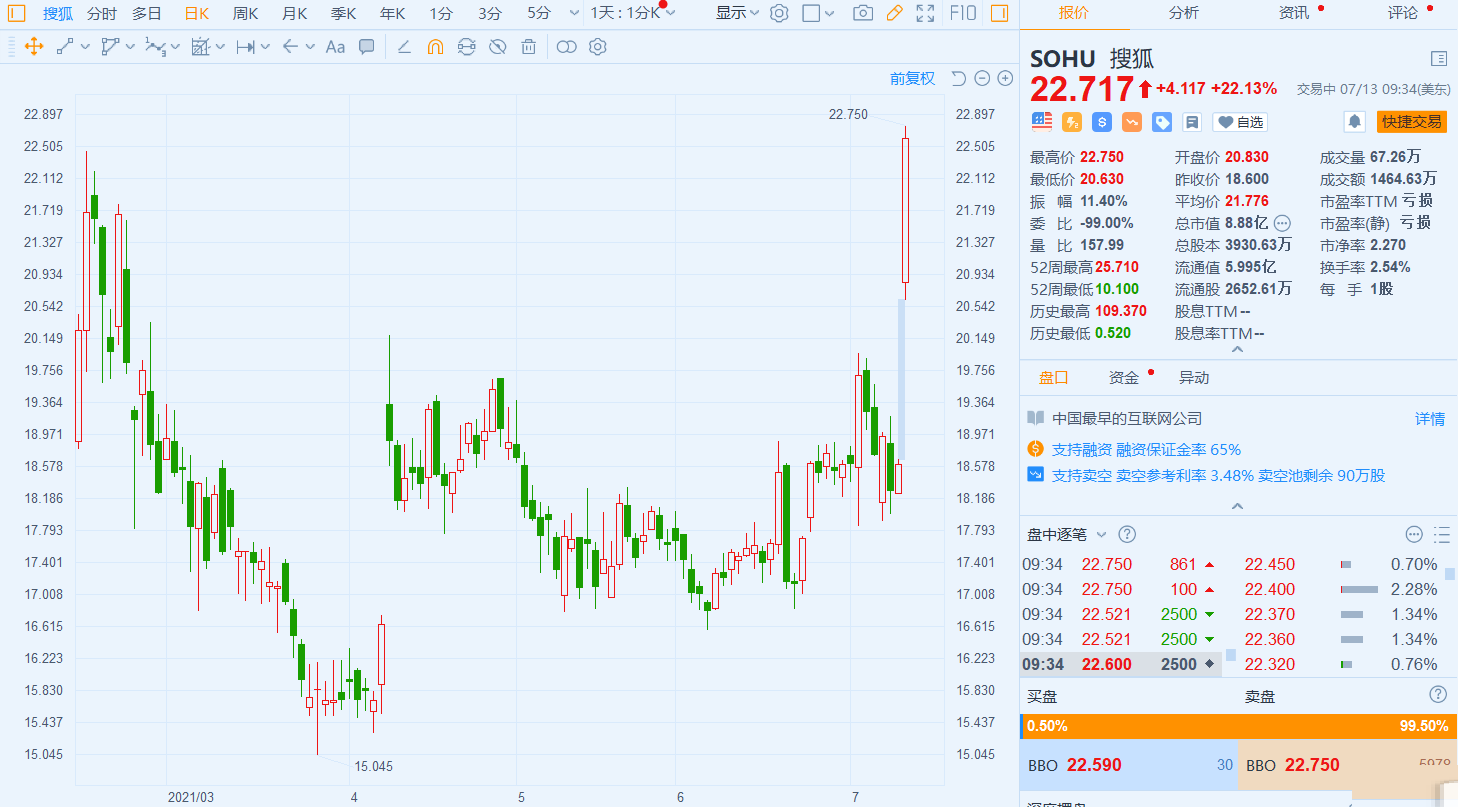Click the US market flag icon
The width and height of the screenshot is (1458, 807).
(x=1042, y=122)
